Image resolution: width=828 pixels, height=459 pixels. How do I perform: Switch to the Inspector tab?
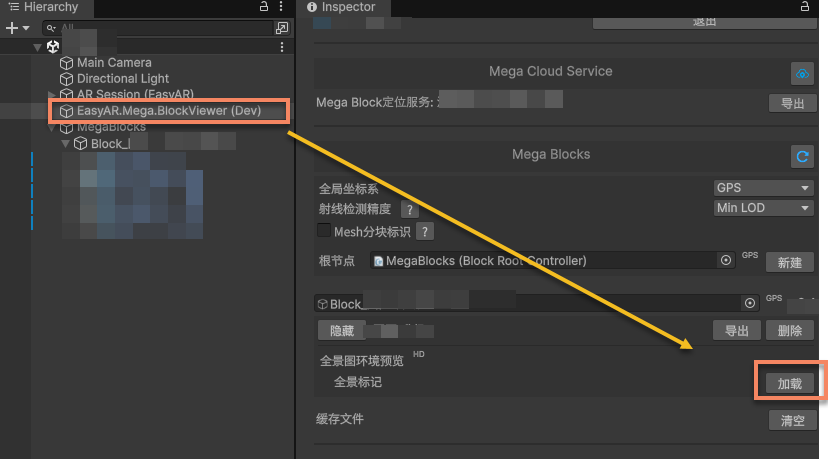tap(346, 7)
